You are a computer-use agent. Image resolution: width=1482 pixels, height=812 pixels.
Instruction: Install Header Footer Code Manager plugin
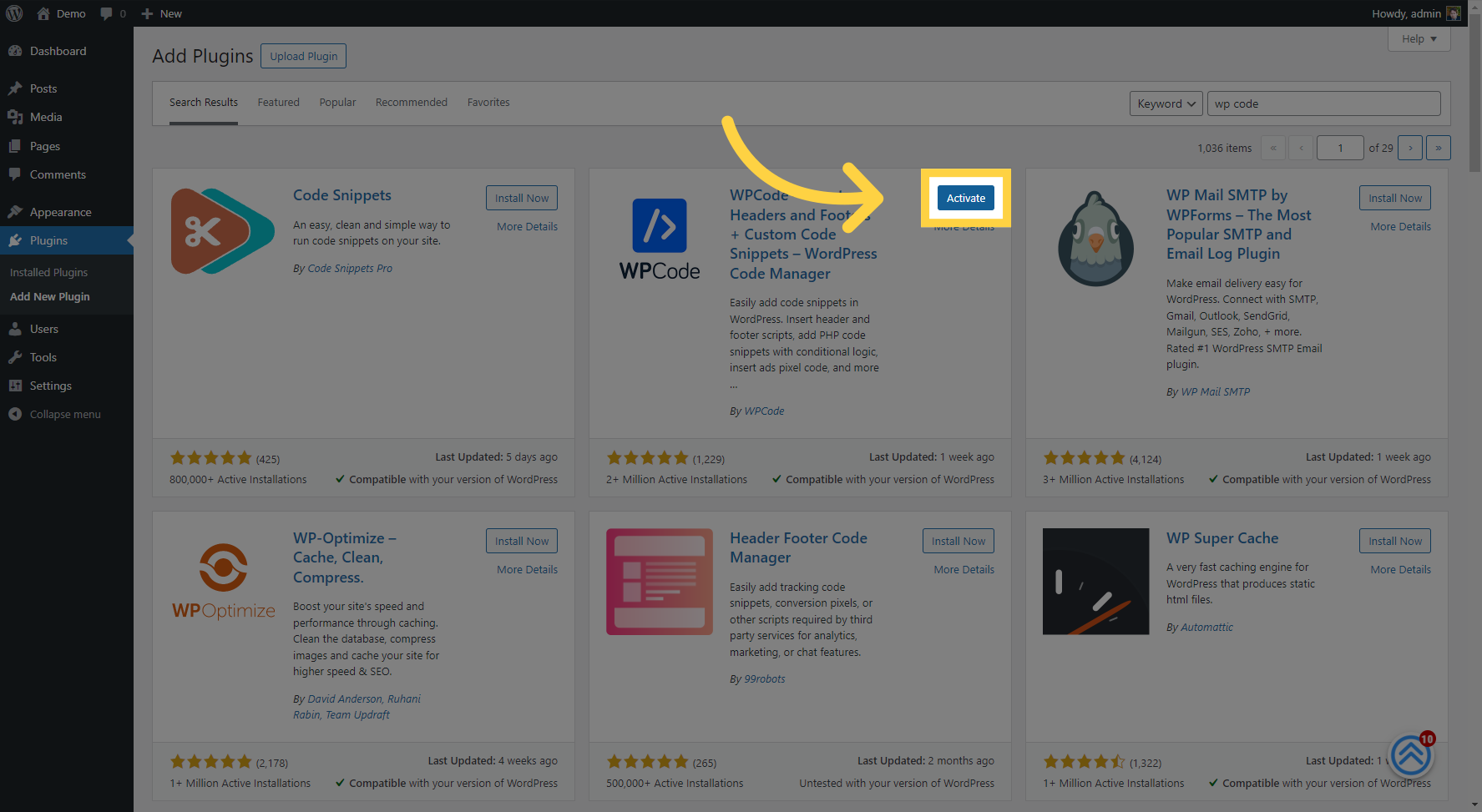pos(958,541)
